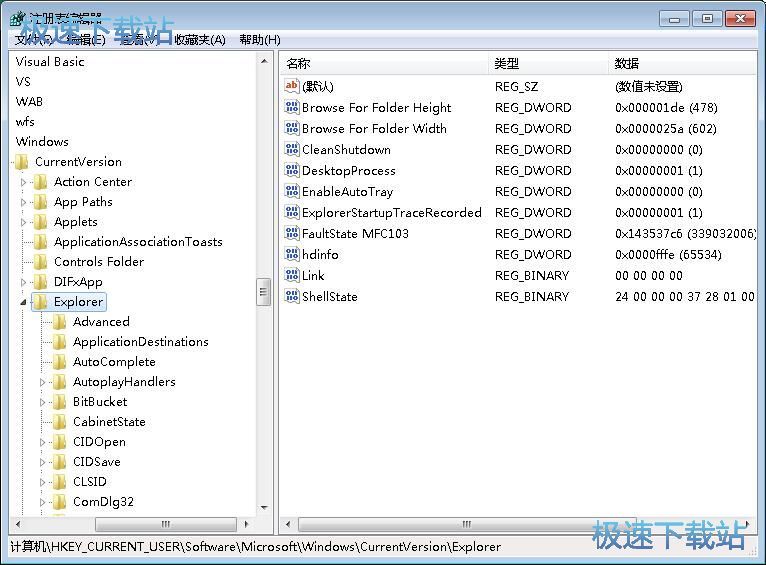Screen dimensions: 766x565
Task: Click the Action Center folder icon
Action: click(41, 182)
